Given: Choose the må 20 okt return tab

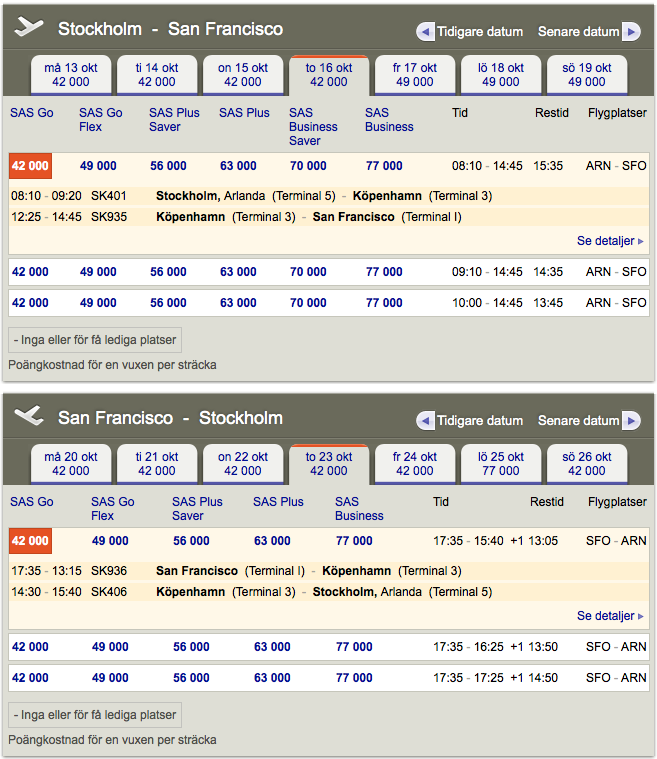Looking at the screenshot, I should (x=71, y=464).
